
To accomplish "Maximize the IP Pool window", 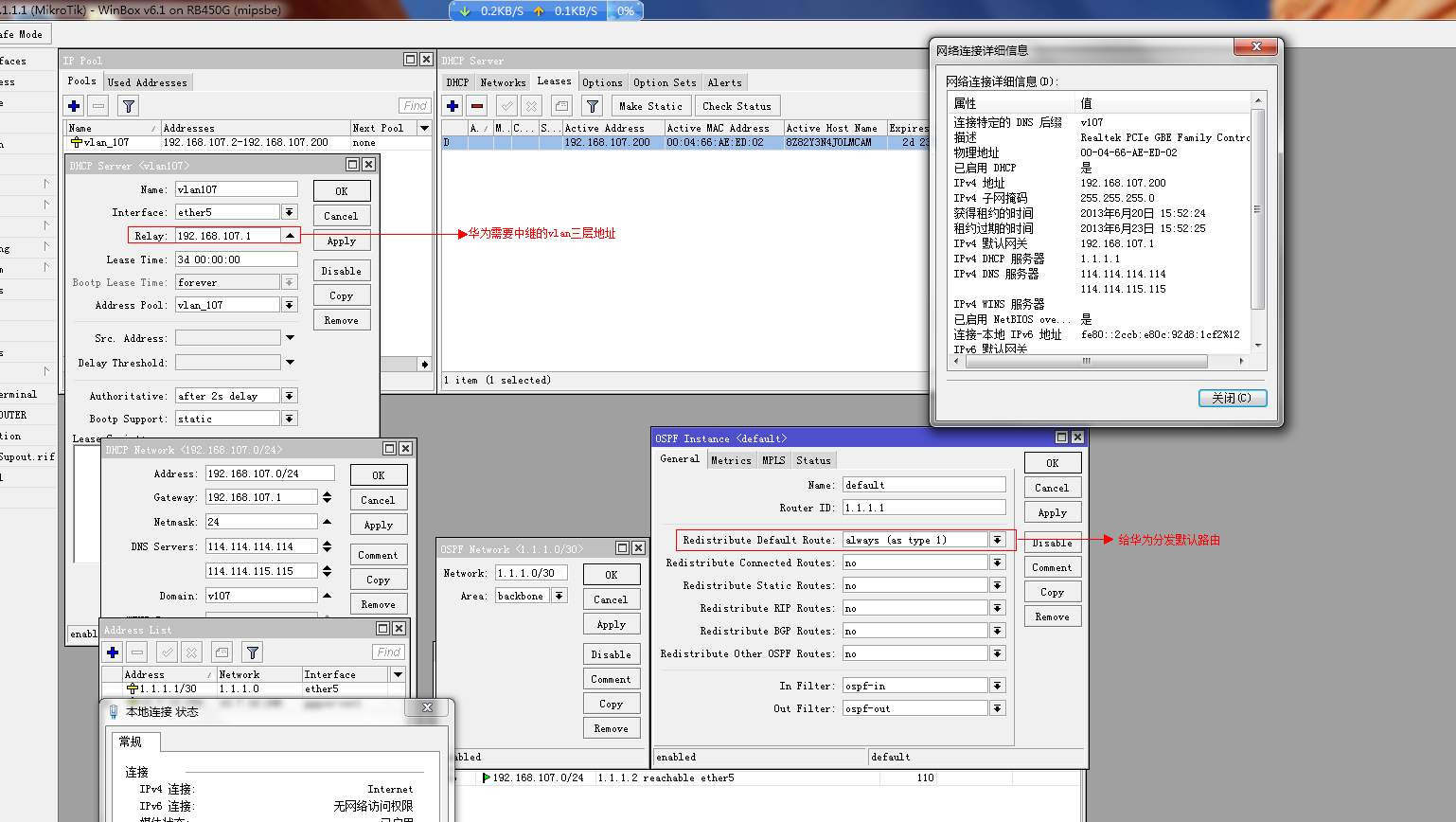I will pyautogui.click(x=410, y=59).
